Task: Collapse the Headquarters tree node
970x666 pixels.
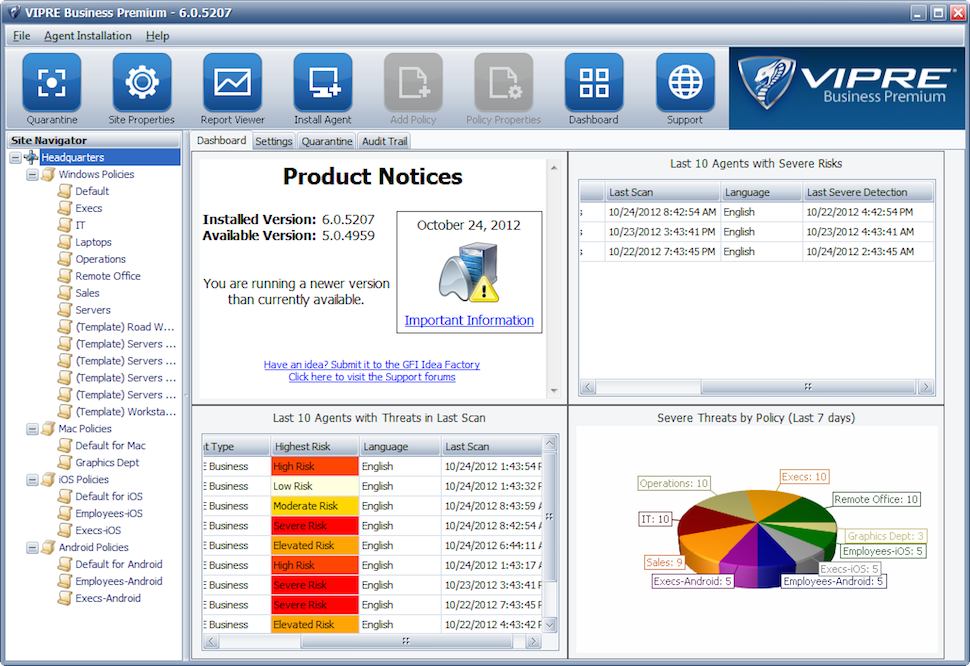Action: [15, 158]
